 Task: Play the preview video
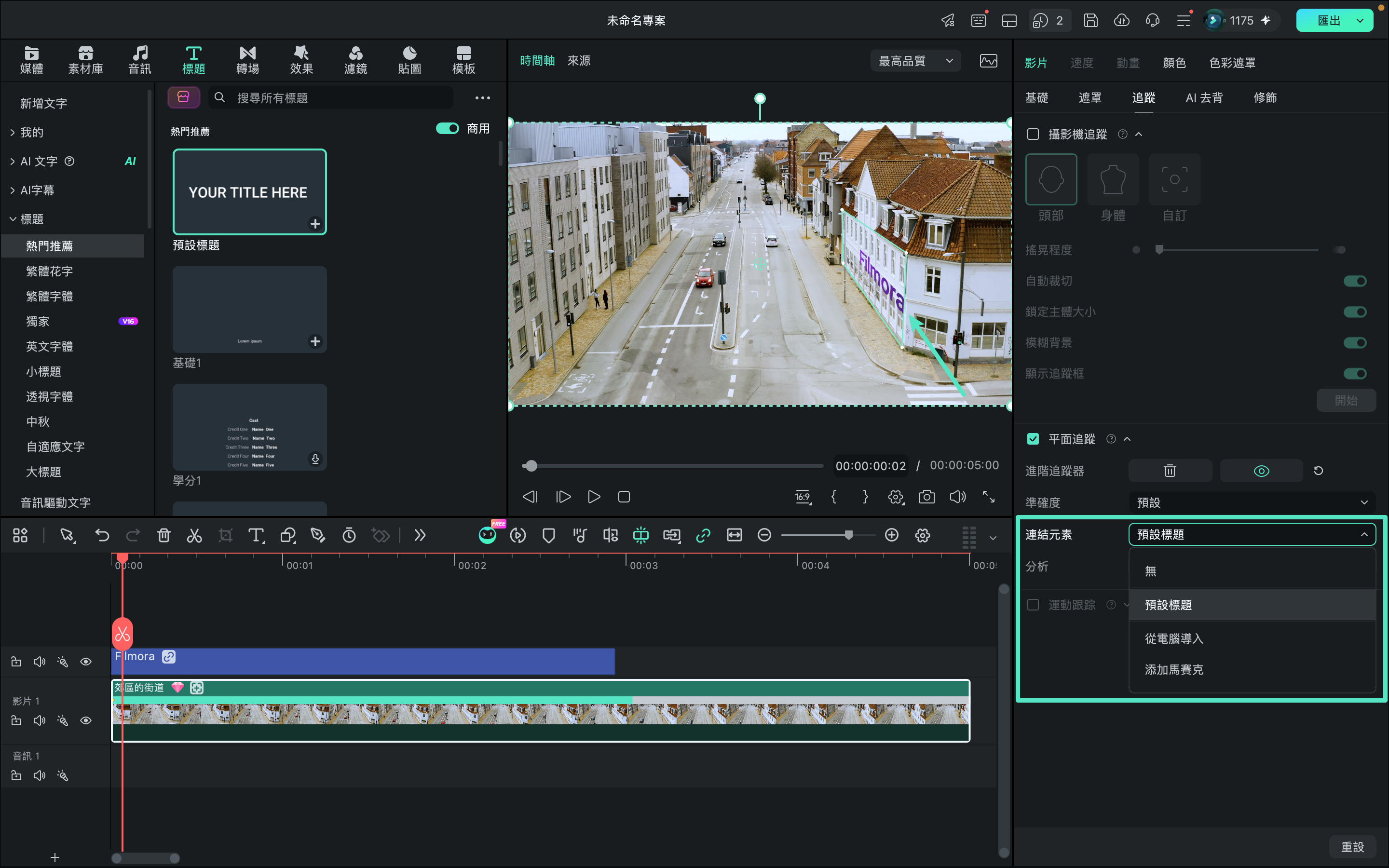[x=594, y=497]
